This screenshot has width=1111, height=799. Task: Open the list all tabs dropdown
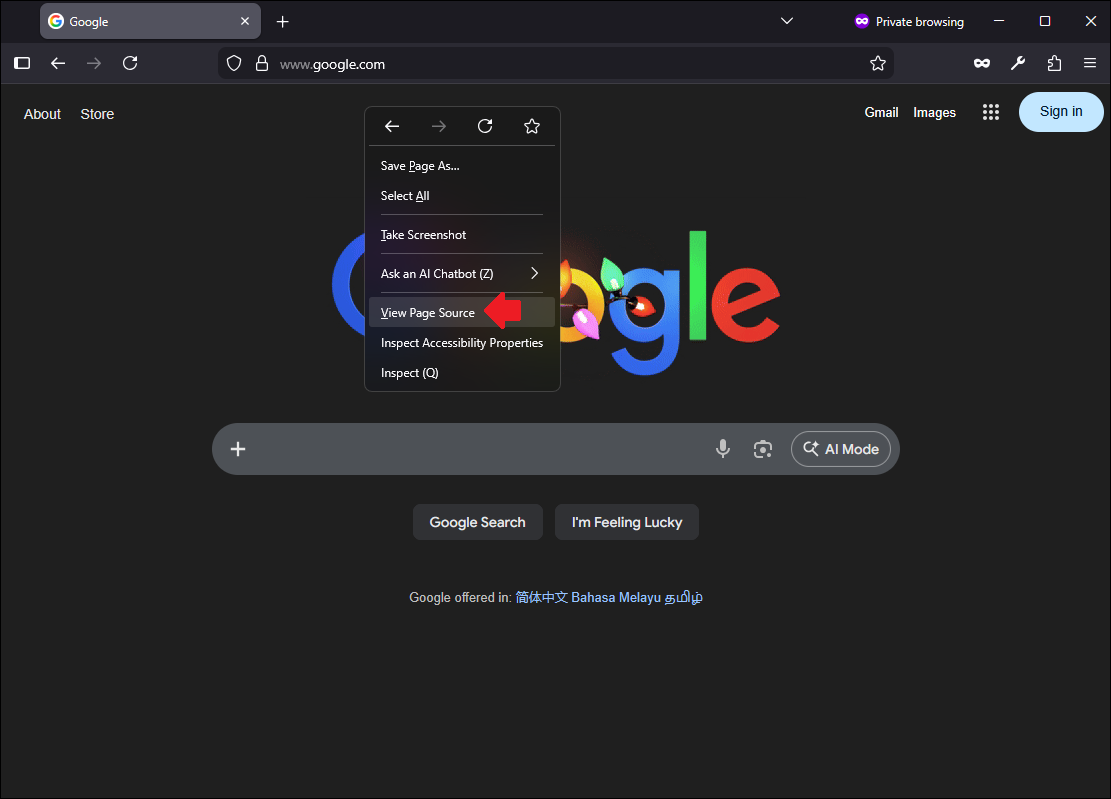tap(786, 21)
